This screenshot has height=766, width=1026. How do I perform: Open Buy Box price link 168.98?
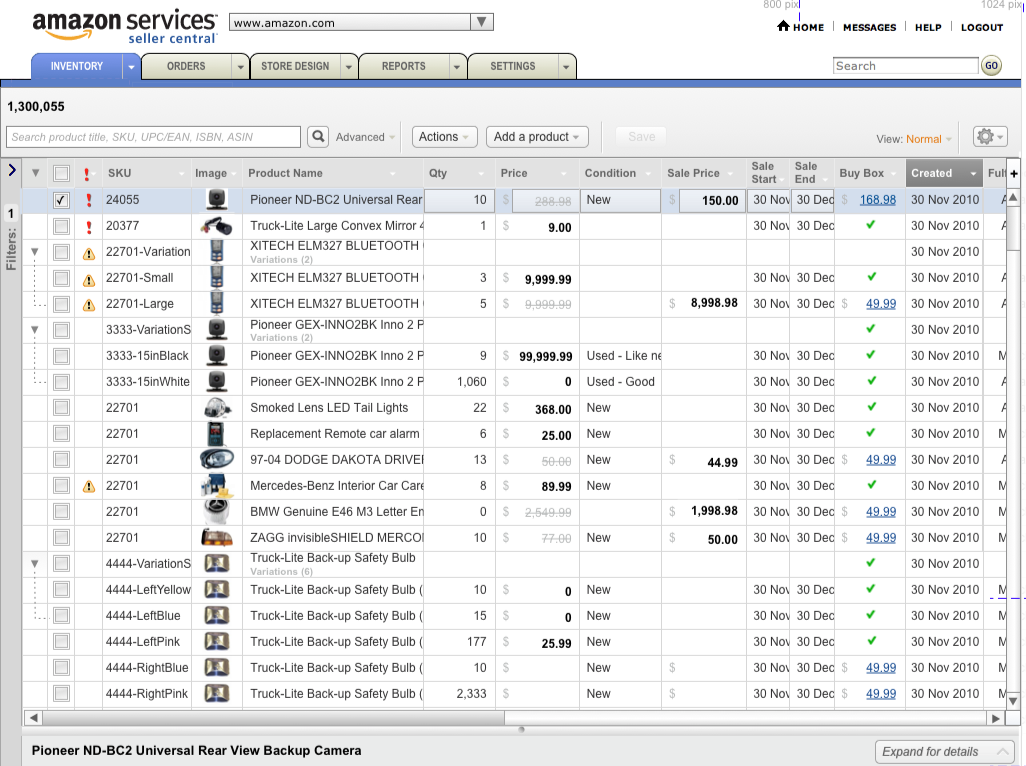click(877, 200)
